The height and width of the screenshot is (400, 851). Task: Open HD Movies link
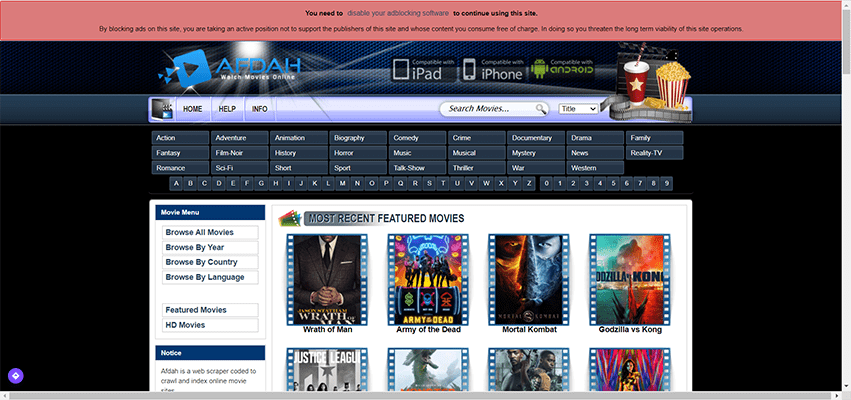click(x=210, y=325)
